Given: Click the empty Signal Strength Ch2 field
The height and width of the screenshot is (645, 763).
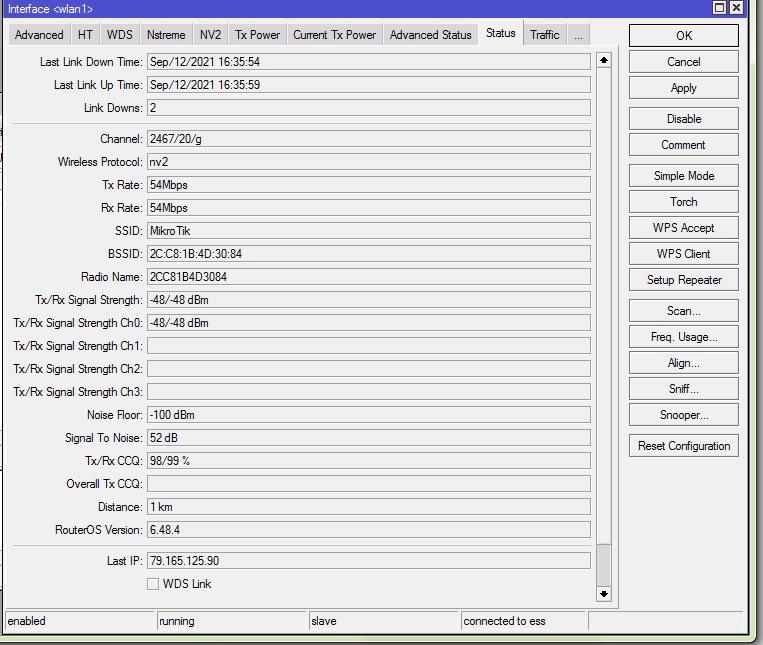Looking at the screenshot, I should click(369, 369).
